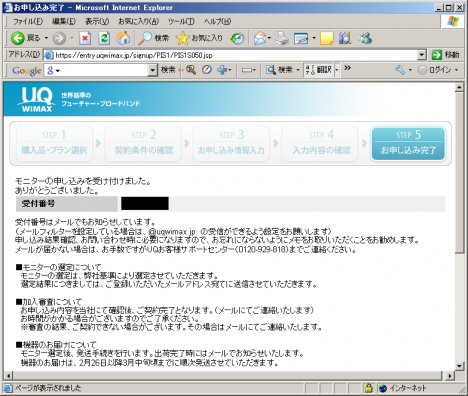Click the Translate button in Google toolbar
The image size is (468, 396).
point(319,70)
